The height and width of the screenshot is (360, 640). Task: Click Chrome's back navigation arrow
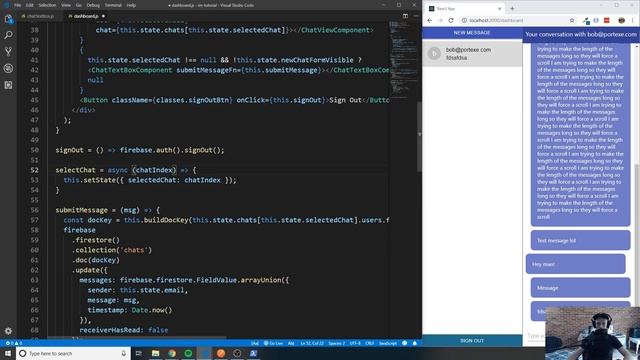(x=429, y=20)
